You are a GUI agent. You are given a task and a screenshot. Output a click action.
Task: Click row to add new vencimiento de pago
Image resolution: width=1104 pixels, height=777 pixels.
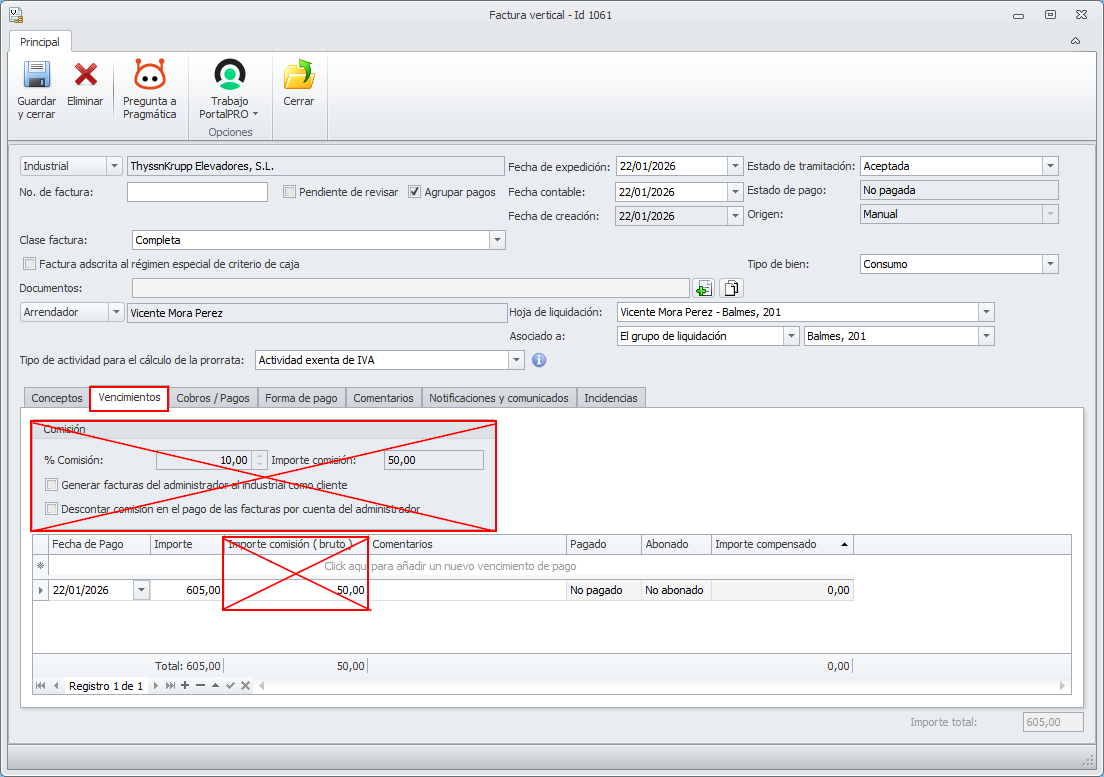click(450, 567)
